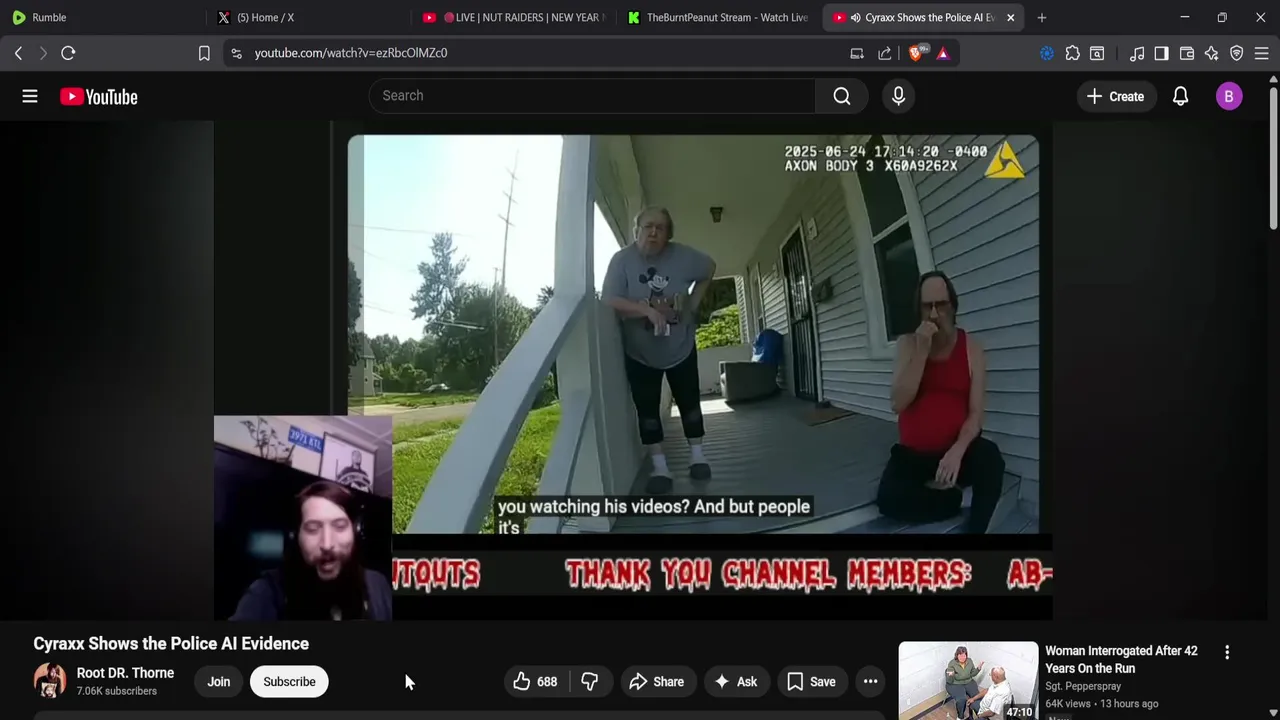Viewport: 1280px width, 720px height.
Task: Open Sgt. Pepperspray channel link
Action: click(1083, 686)
